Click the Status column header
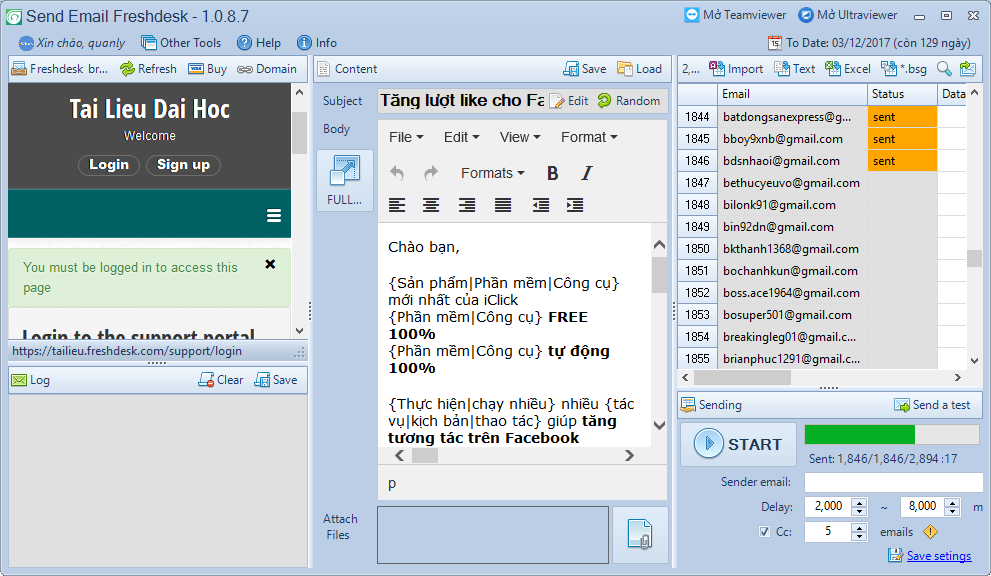This screenshot has height=576, width=991. pos(902,94)
